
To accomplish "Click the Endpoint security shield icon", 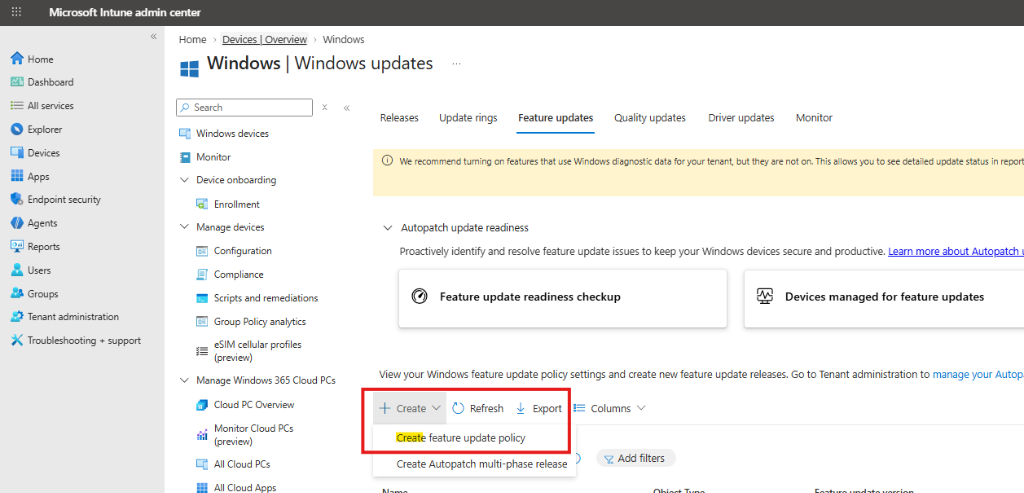I will [17, 199].
